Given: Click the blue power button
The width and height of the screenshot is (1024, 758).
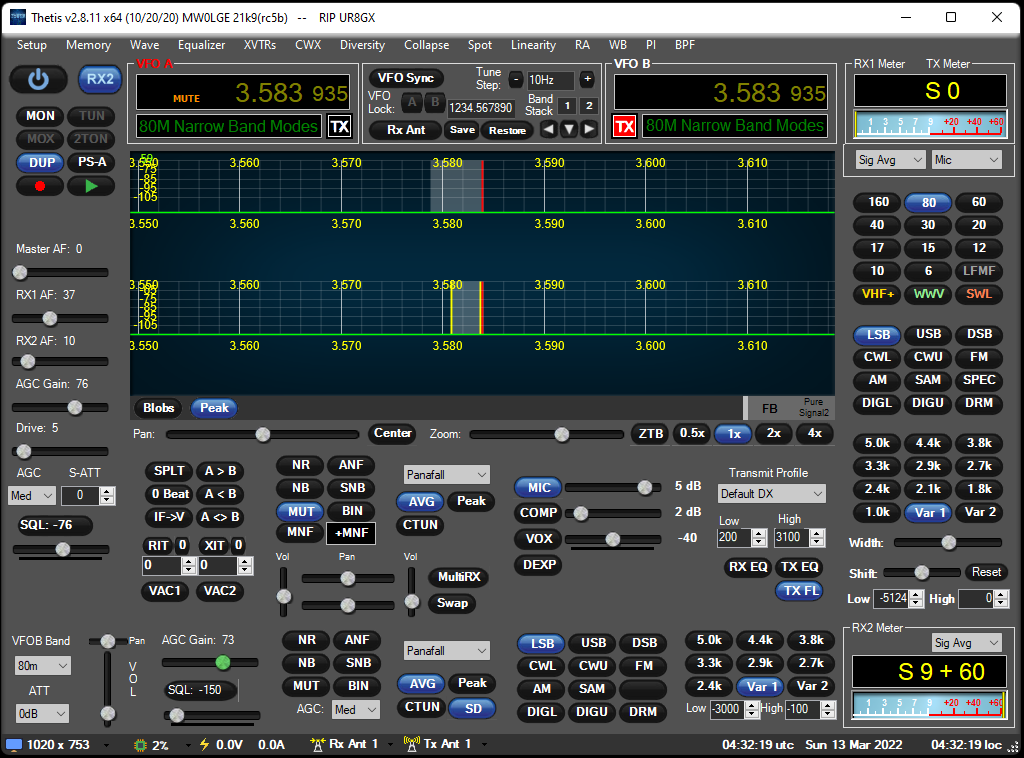Looking at the screenshot, I should click(39, 79).
